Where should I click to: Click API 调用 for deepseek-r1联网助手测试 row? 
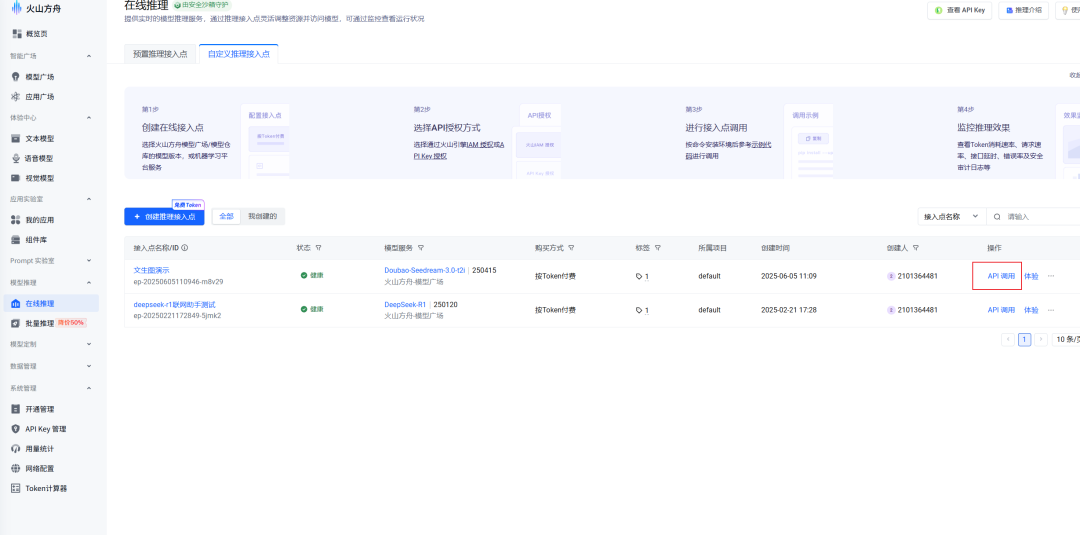[x=1001, y=310]
